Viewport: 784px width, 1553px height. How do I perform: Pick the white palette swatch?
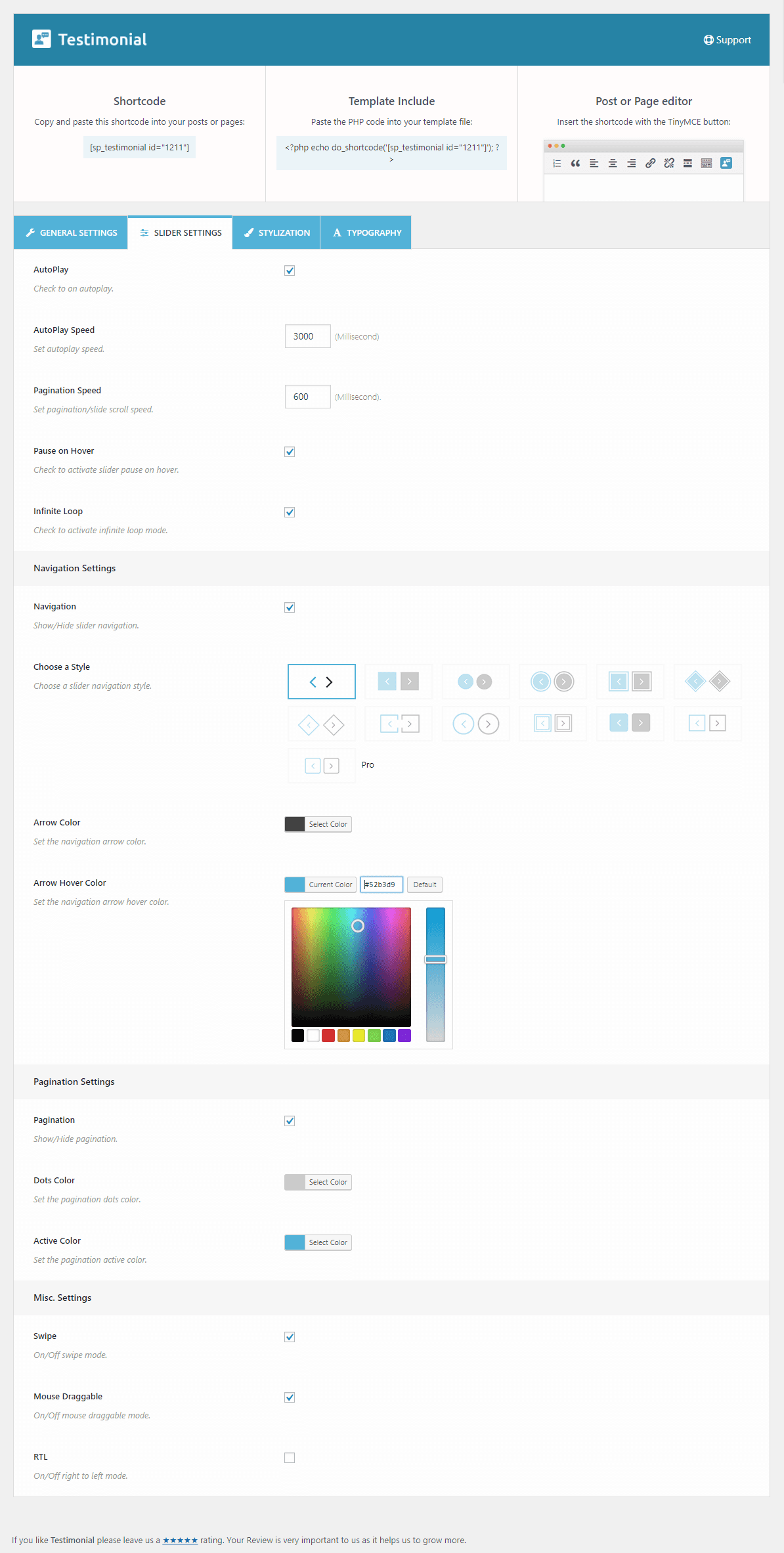[x=313, y=1036]
